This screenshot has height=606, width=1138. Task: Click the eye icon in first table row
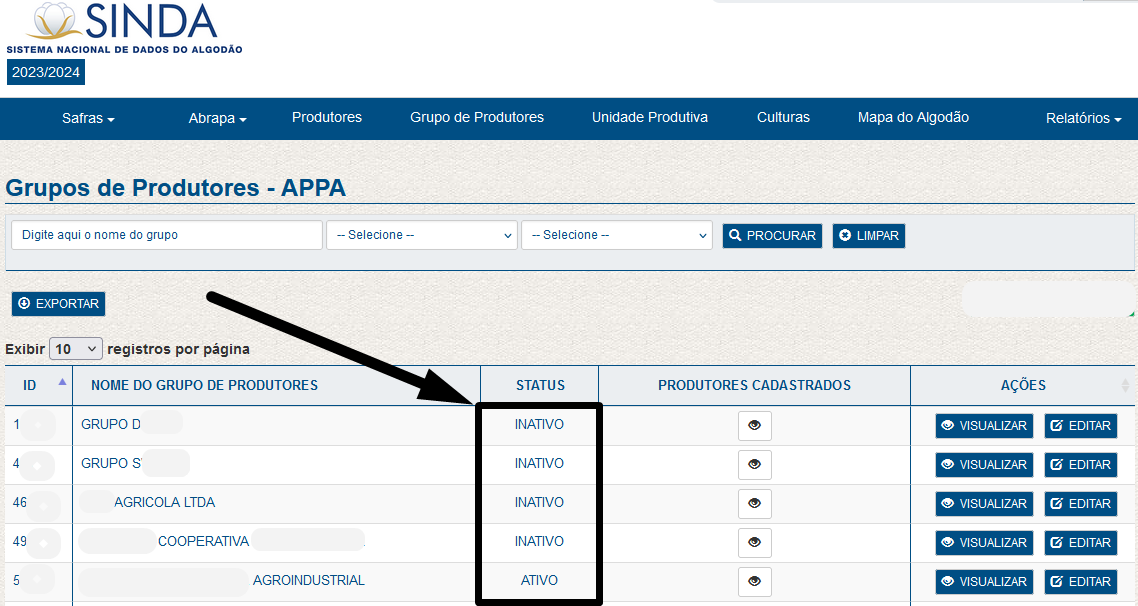click(x=755, y=426)
